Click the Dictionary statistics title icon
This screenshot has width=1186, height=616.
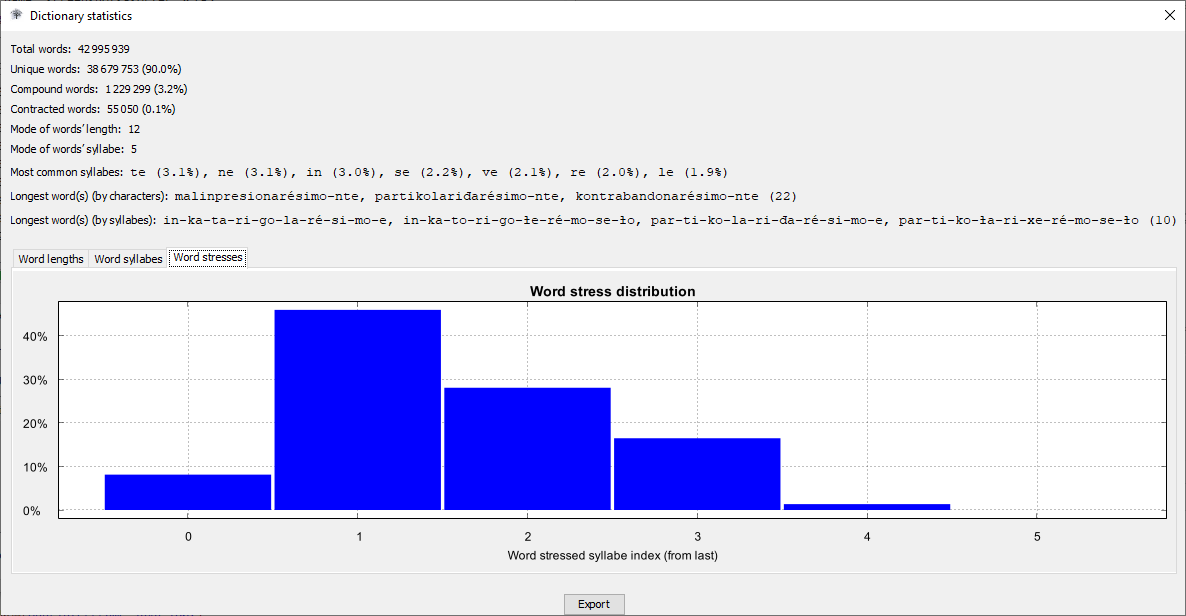pos(16,14)
